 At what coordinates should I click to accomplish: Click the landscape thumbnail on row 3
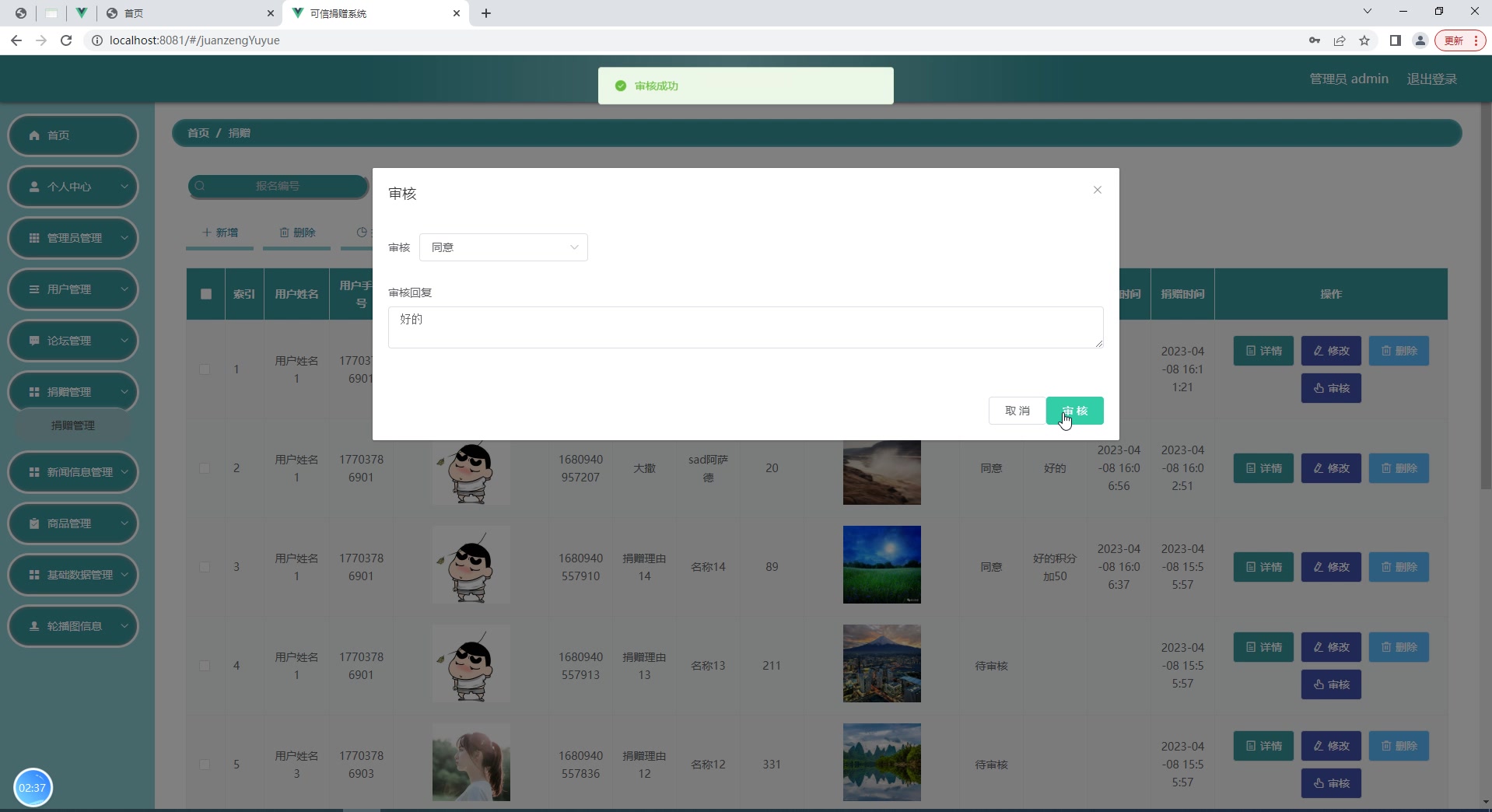[881, 565]
